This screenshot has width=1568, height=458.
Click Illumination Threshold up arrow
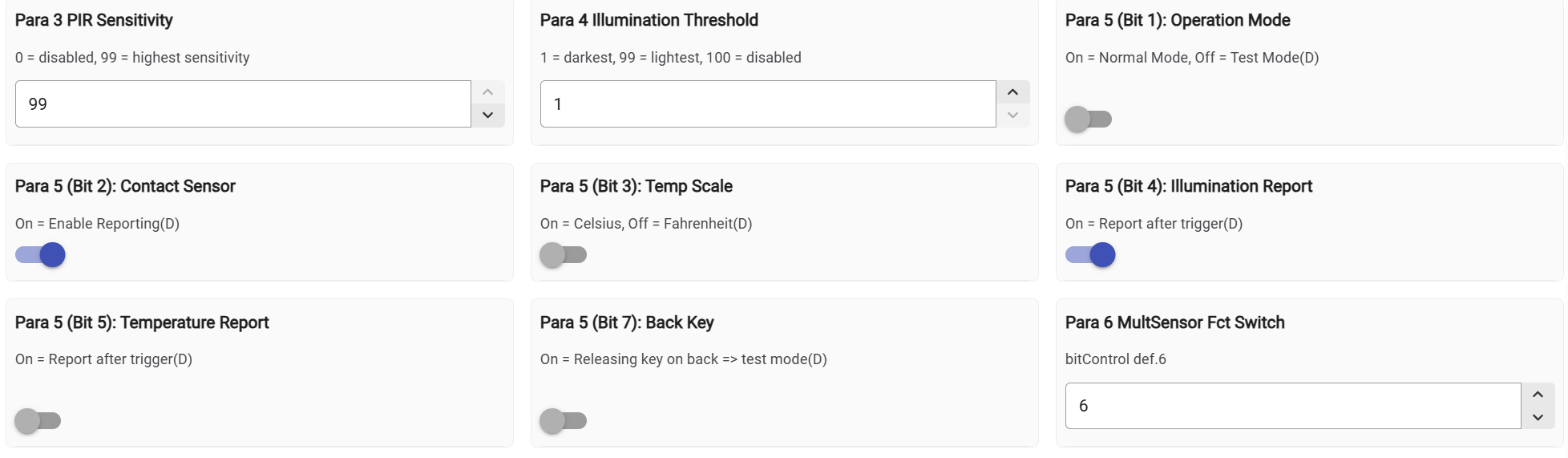(1012, 92)
